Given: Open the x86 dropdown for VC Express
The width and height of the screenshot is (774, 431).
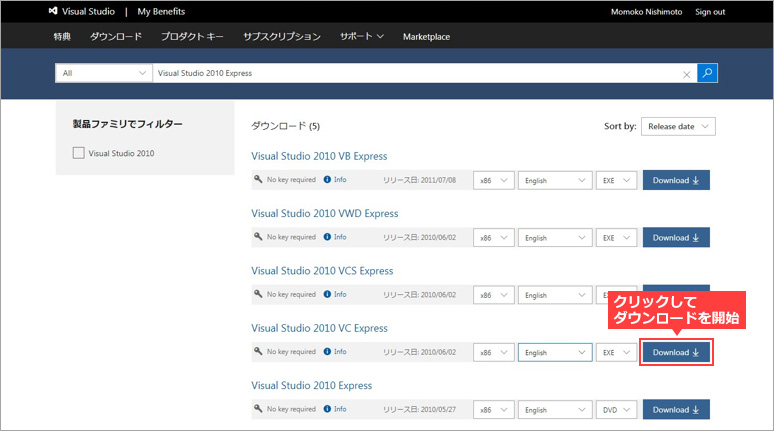Looking at the screenshot, I should pos(494,353).
